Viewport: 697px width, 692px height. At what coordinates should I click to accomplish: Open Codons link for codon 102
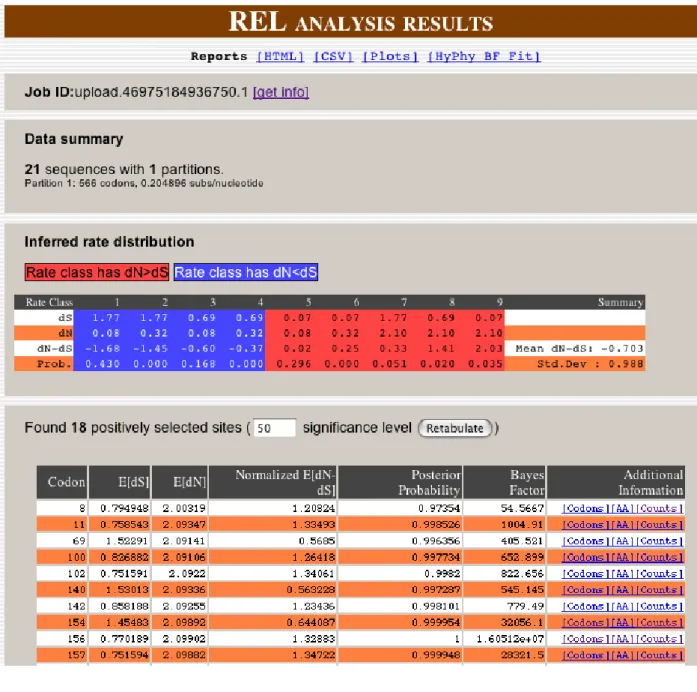click(x=585, y=573)
